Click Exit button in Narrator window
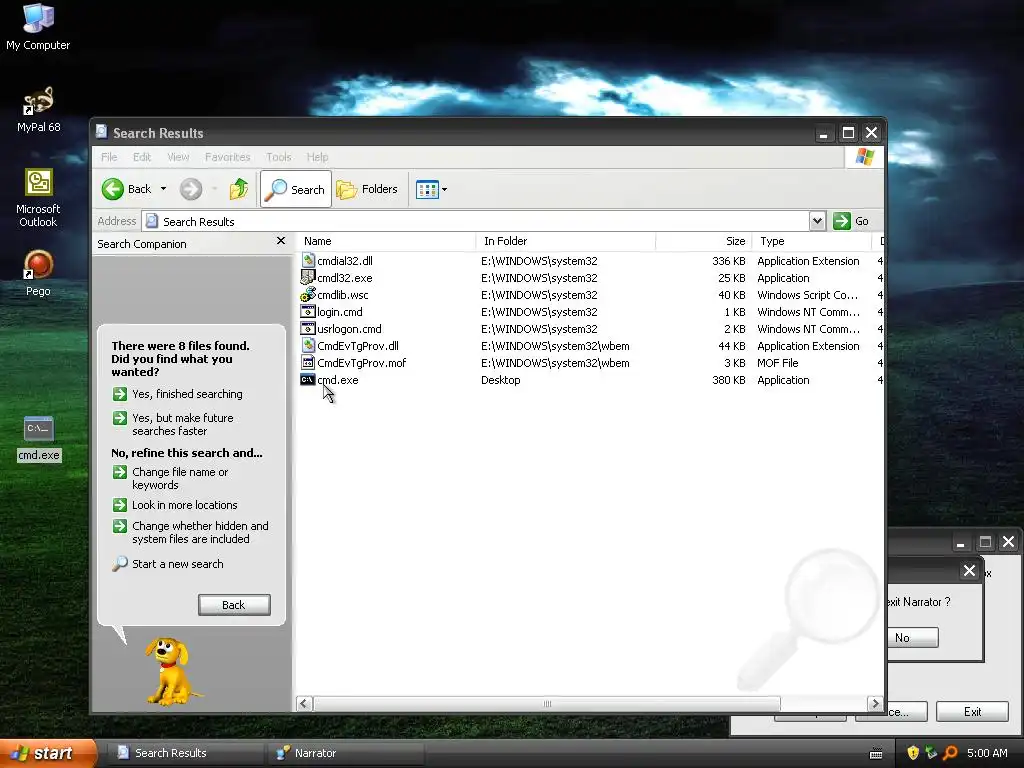The width and height of the screenshot is (1024, 768). tap(972, 712)
